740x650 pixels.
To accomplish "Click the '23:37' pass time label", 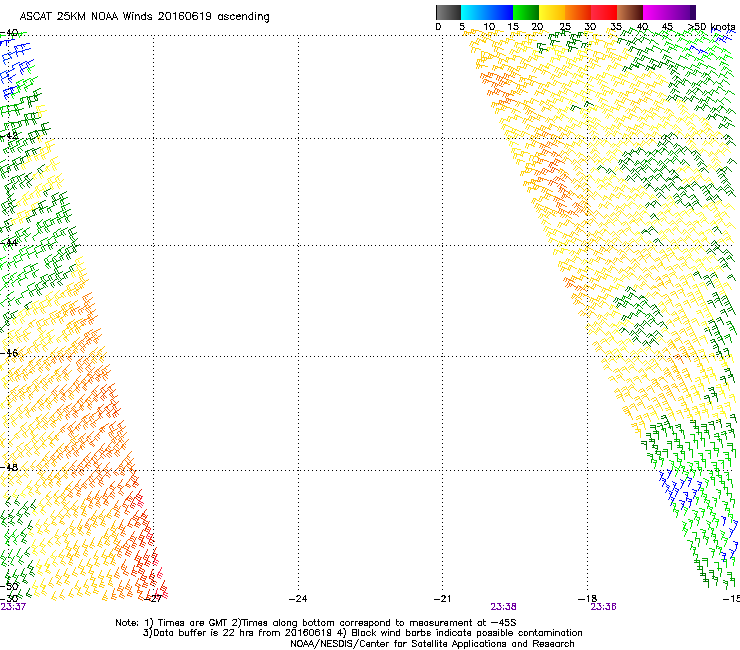I will [13, 607].
